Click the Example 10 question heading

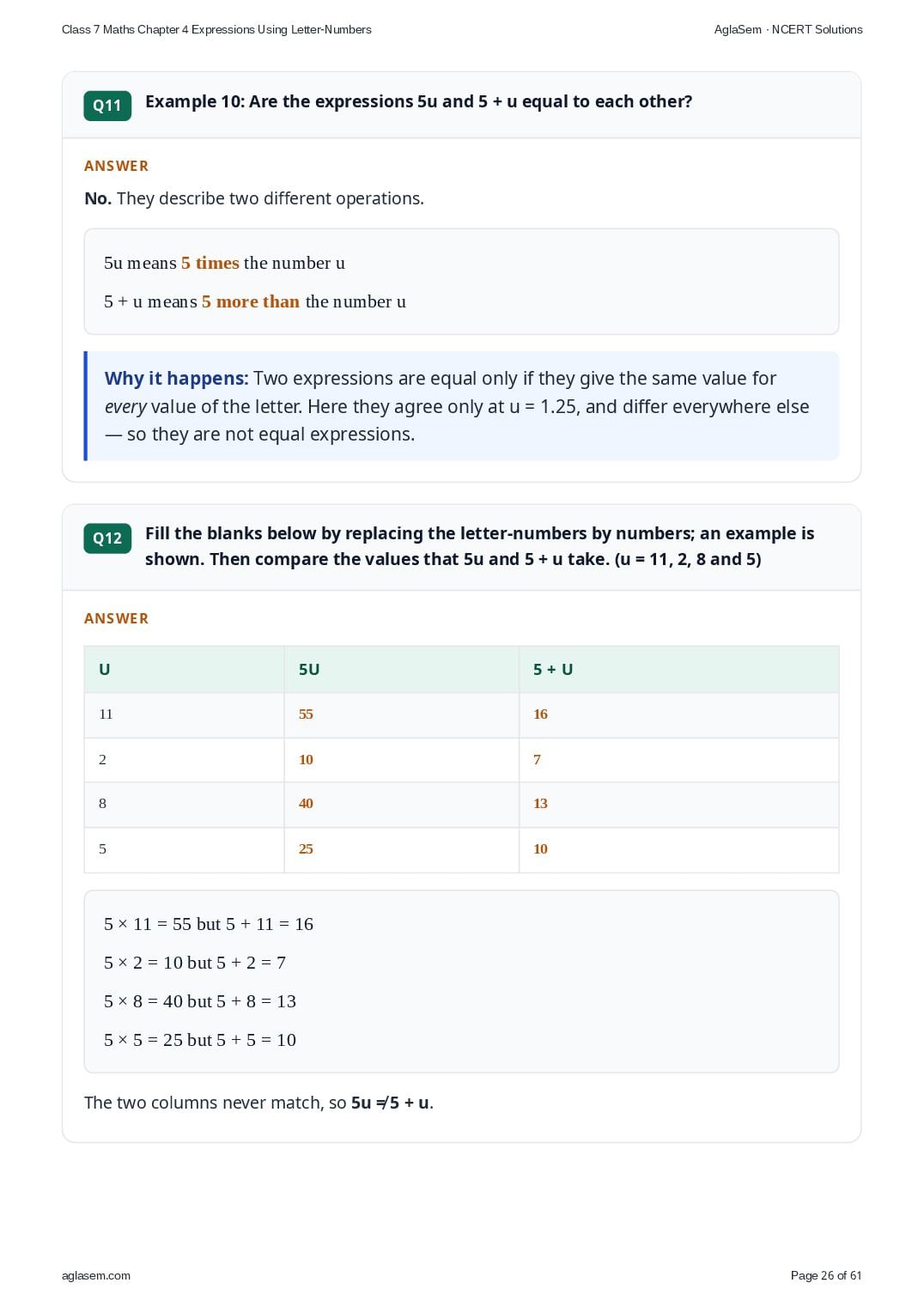[419, 101]
